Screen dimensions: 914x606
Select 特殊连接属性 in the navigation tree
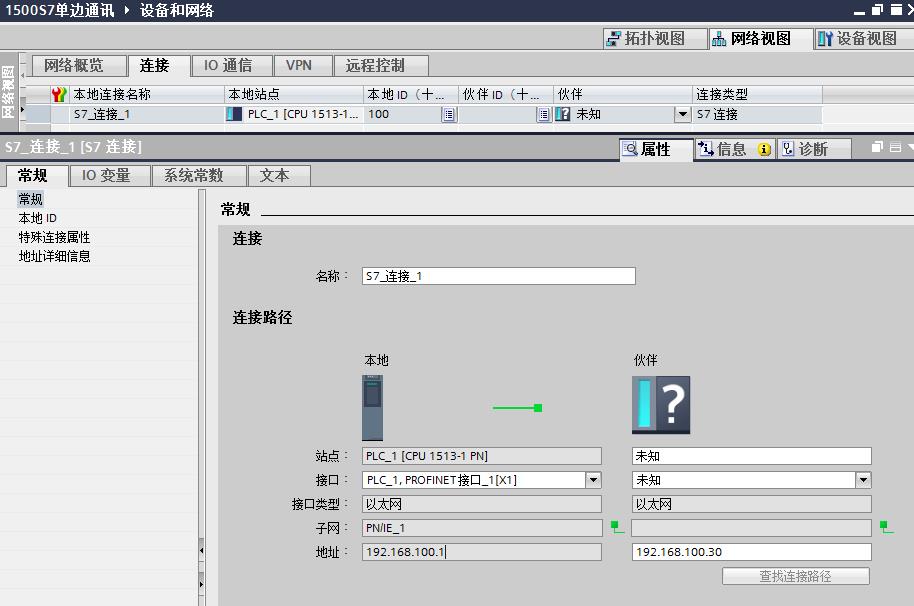[x=54, y=237]
